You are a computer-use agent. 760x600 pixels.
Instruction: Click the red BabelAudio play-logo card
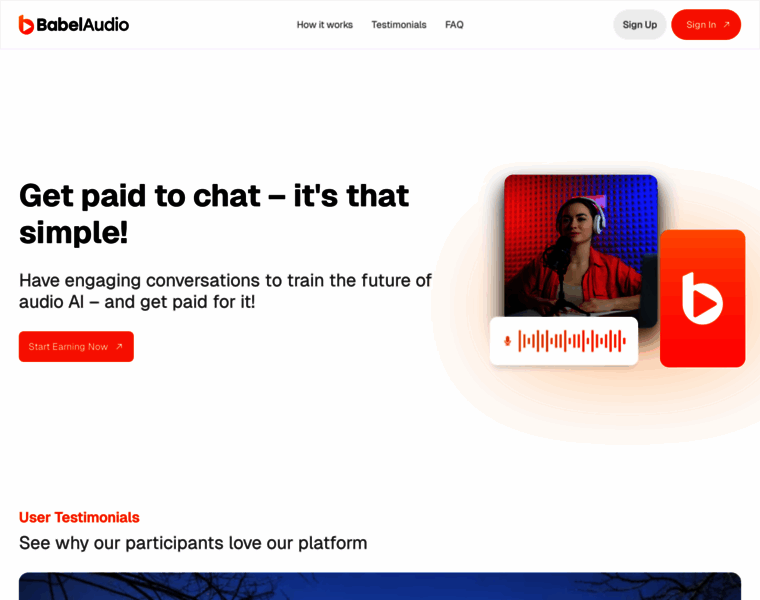[703, 299]
